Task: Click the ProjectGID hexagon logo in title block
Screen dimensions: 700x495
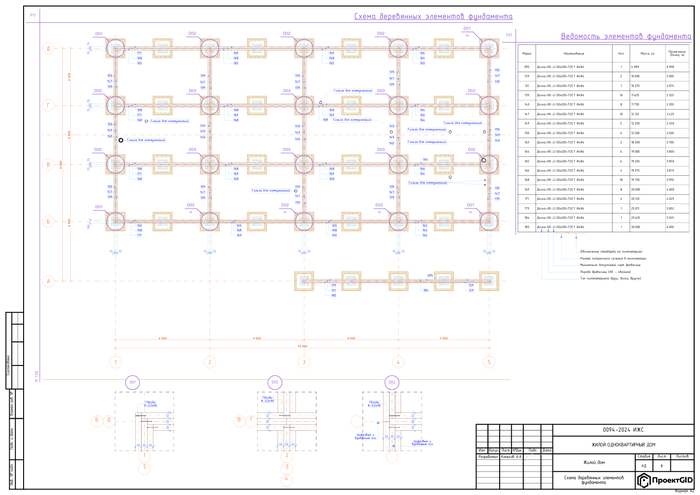Action: (x=643, y=480)
